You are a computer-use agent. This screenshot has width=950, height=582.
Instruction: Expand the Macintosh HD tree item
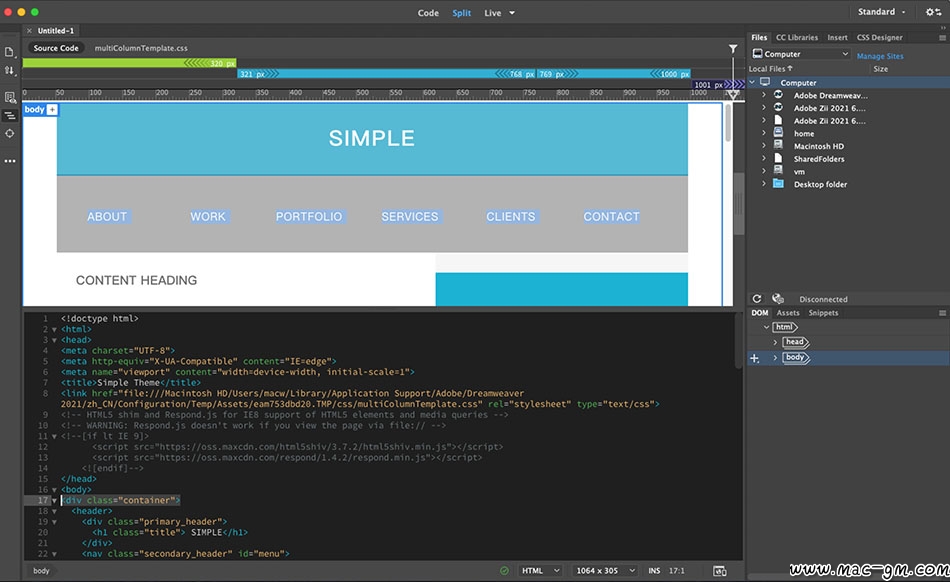tap(764, 146)
